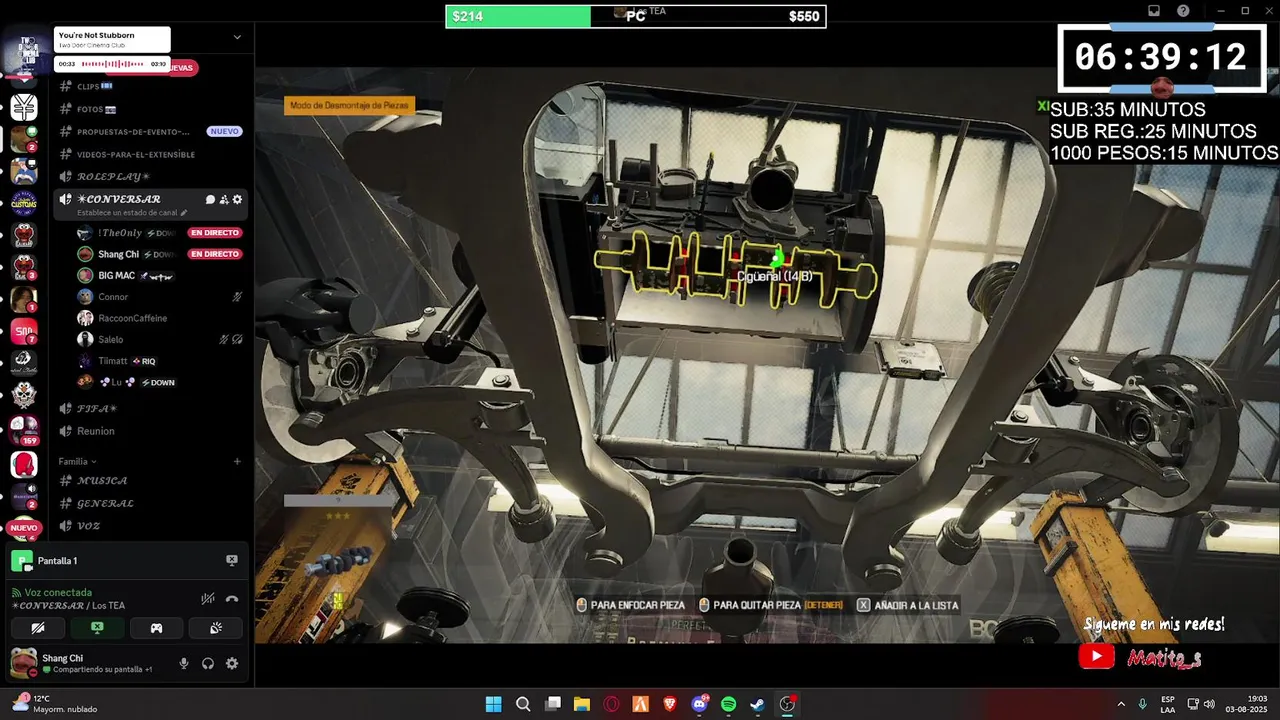Seek in the You're Not Stubborn audio waveform
Viewport: 1280px width, 720px height.
click(x=114, y=64)
